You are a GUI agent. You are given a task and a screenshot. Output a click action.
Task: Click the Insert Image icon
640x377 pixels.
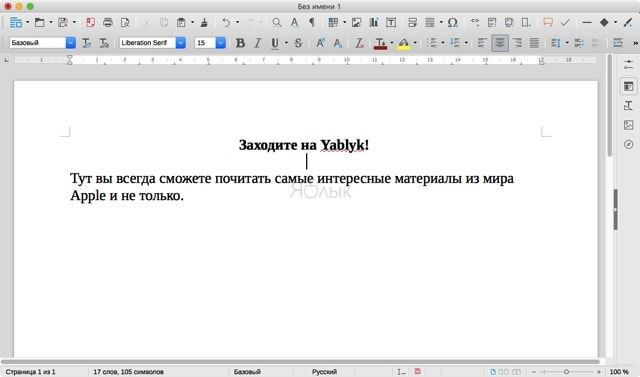point(356,22)
